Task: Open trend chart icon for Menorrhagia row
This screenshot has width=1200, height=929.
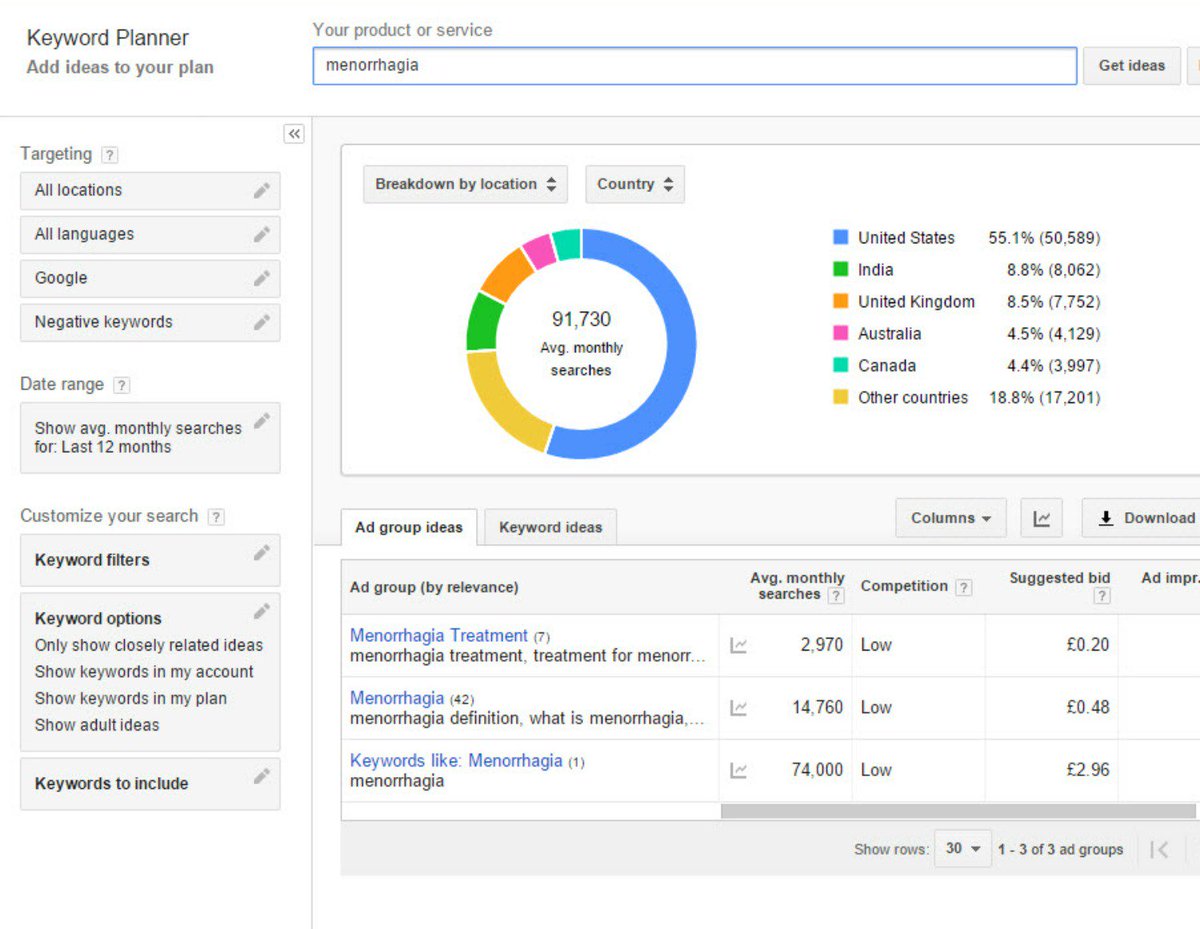Action: (738, 708)
